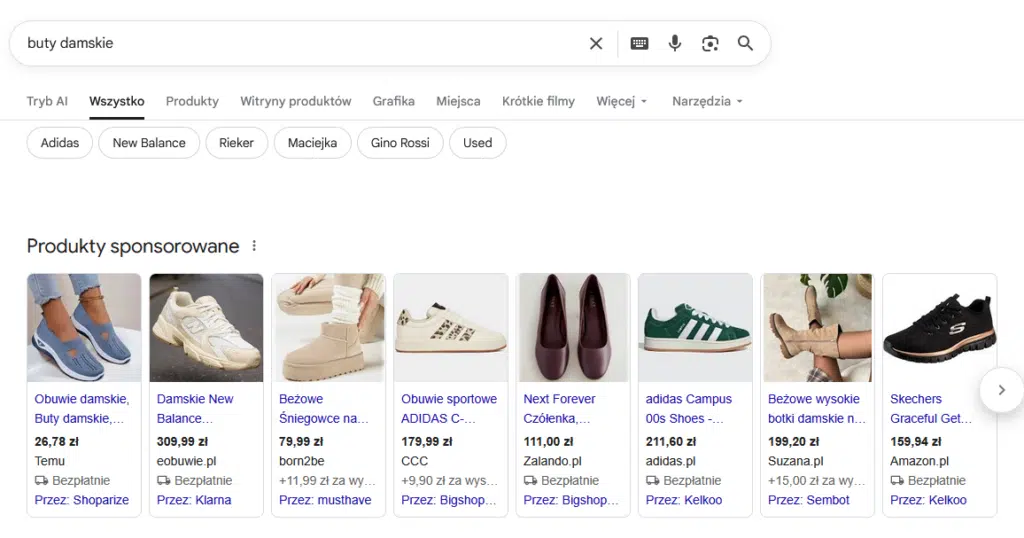Image resolution: width=1024 pixels, height=538 pixels.
Task: Click the 'Przez: Klarna' link
Action: (x=194, y=500)
